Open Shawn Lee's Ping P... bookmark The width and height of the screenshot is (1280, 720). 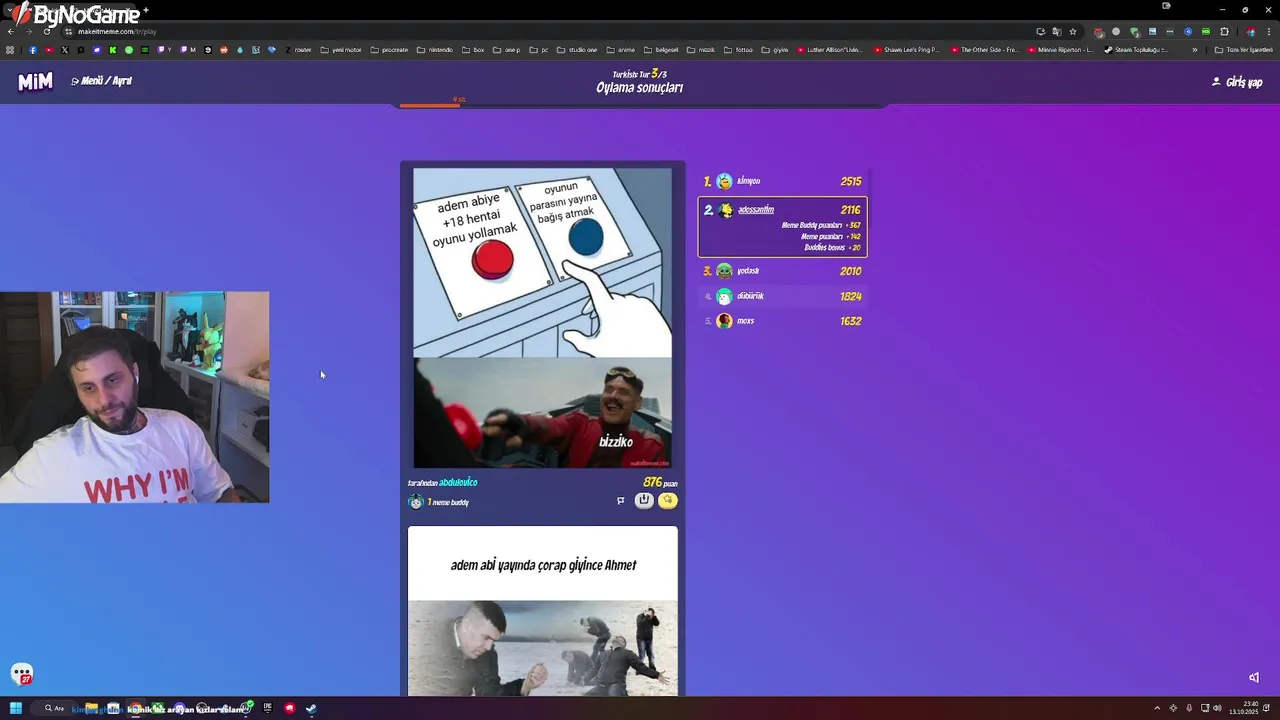[x=907, y=49]
